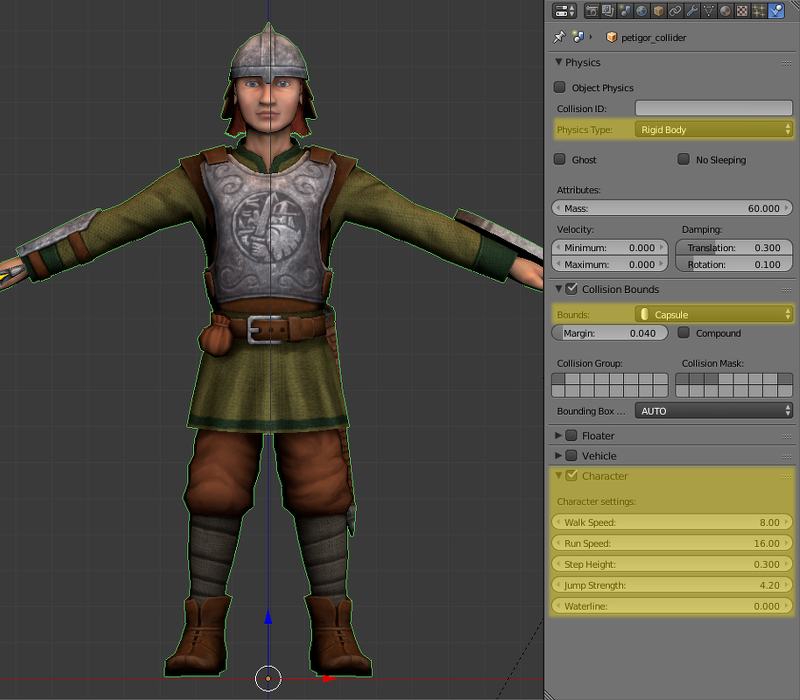Viewport: 800px width, 700px height.
Task: Click the Margin value field
Action: (610, 333)
